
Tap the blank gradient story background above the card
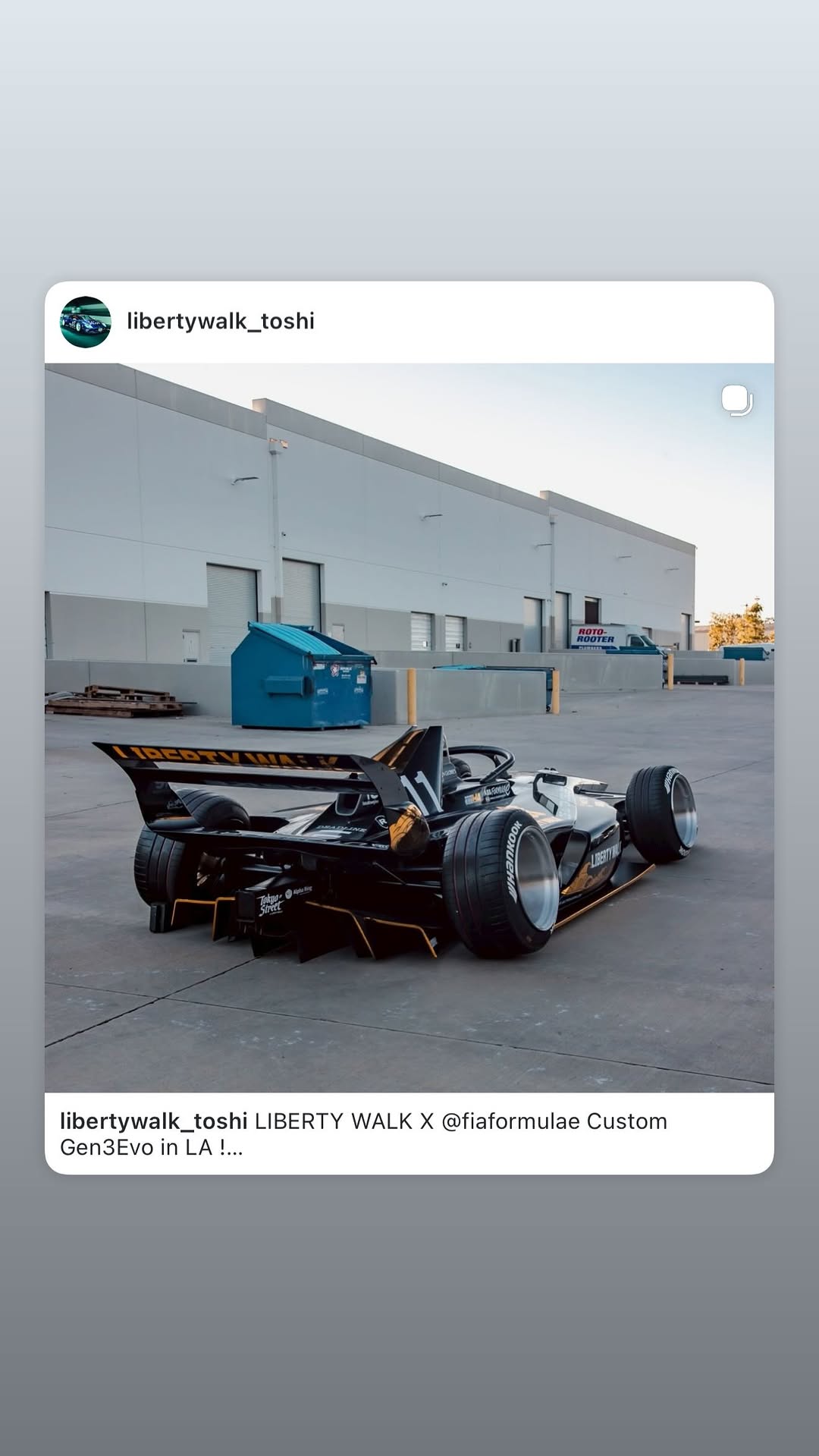(409, 140)
